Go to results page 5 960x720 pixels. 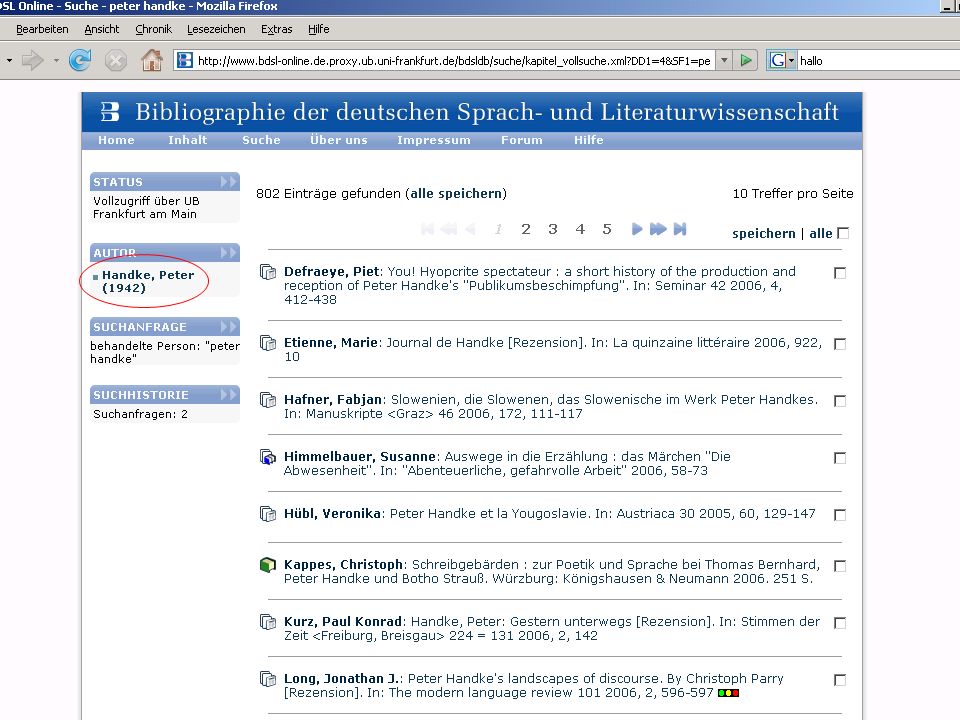tap(607, 229)
